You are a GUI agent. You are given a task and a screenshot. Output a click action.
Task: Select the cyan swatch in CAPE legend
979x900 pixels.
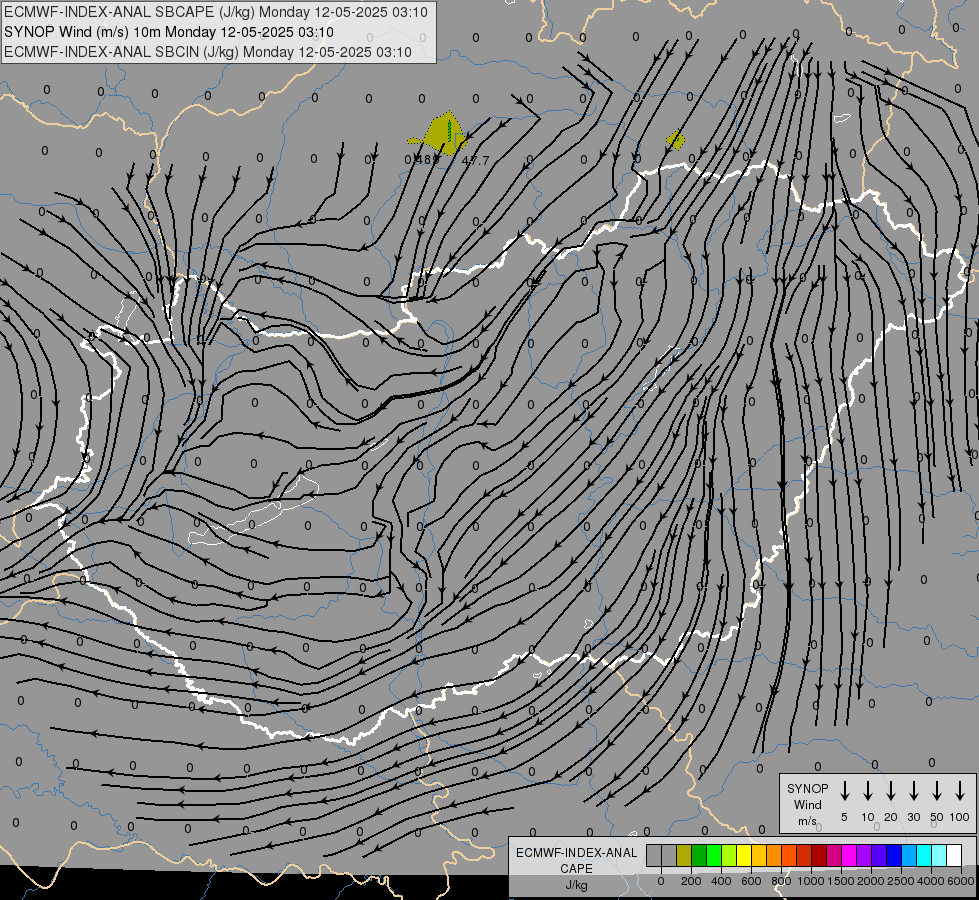(x=924, y=856)
